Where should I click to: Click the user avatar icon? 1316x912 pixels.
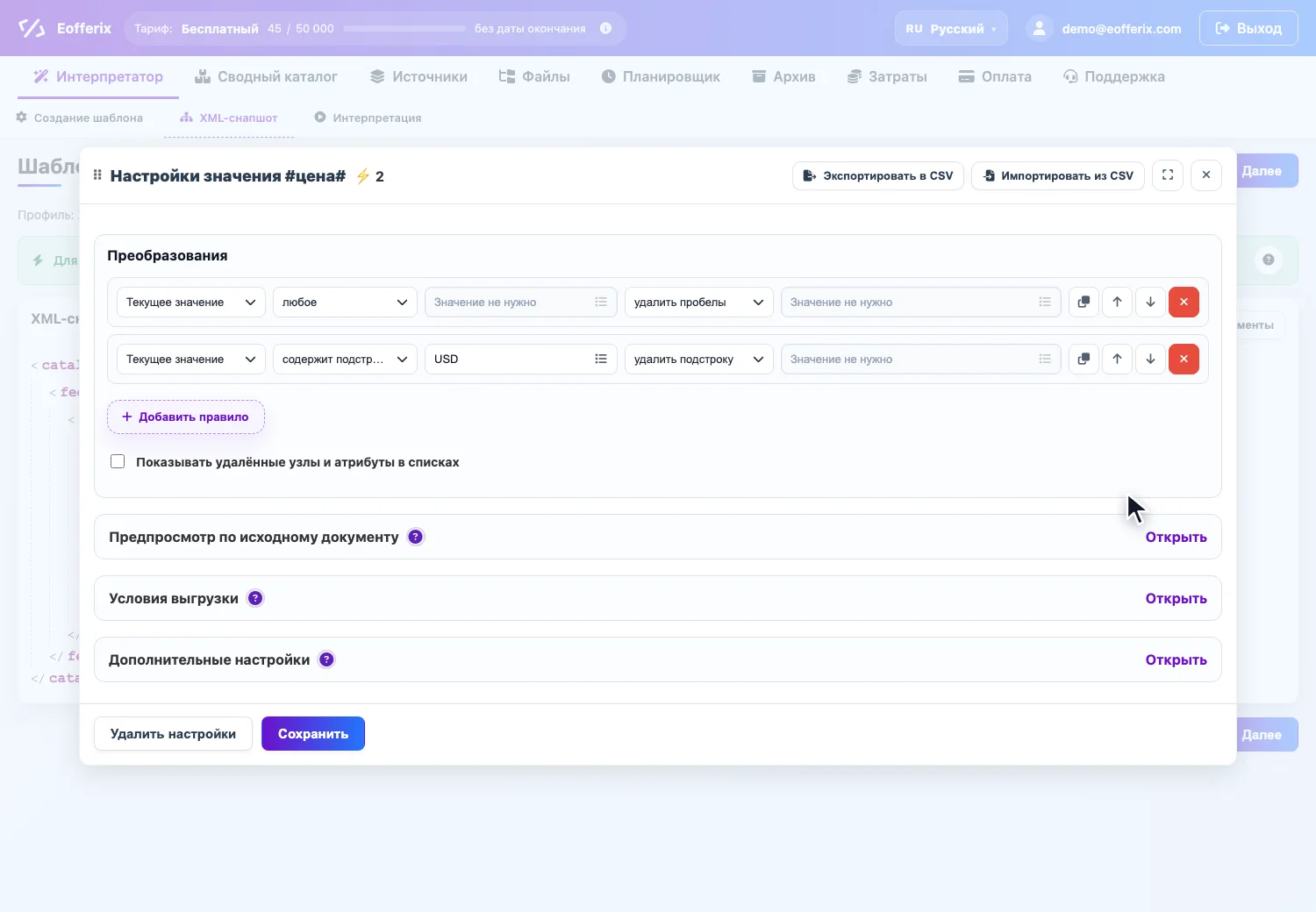pos(1039,28)
